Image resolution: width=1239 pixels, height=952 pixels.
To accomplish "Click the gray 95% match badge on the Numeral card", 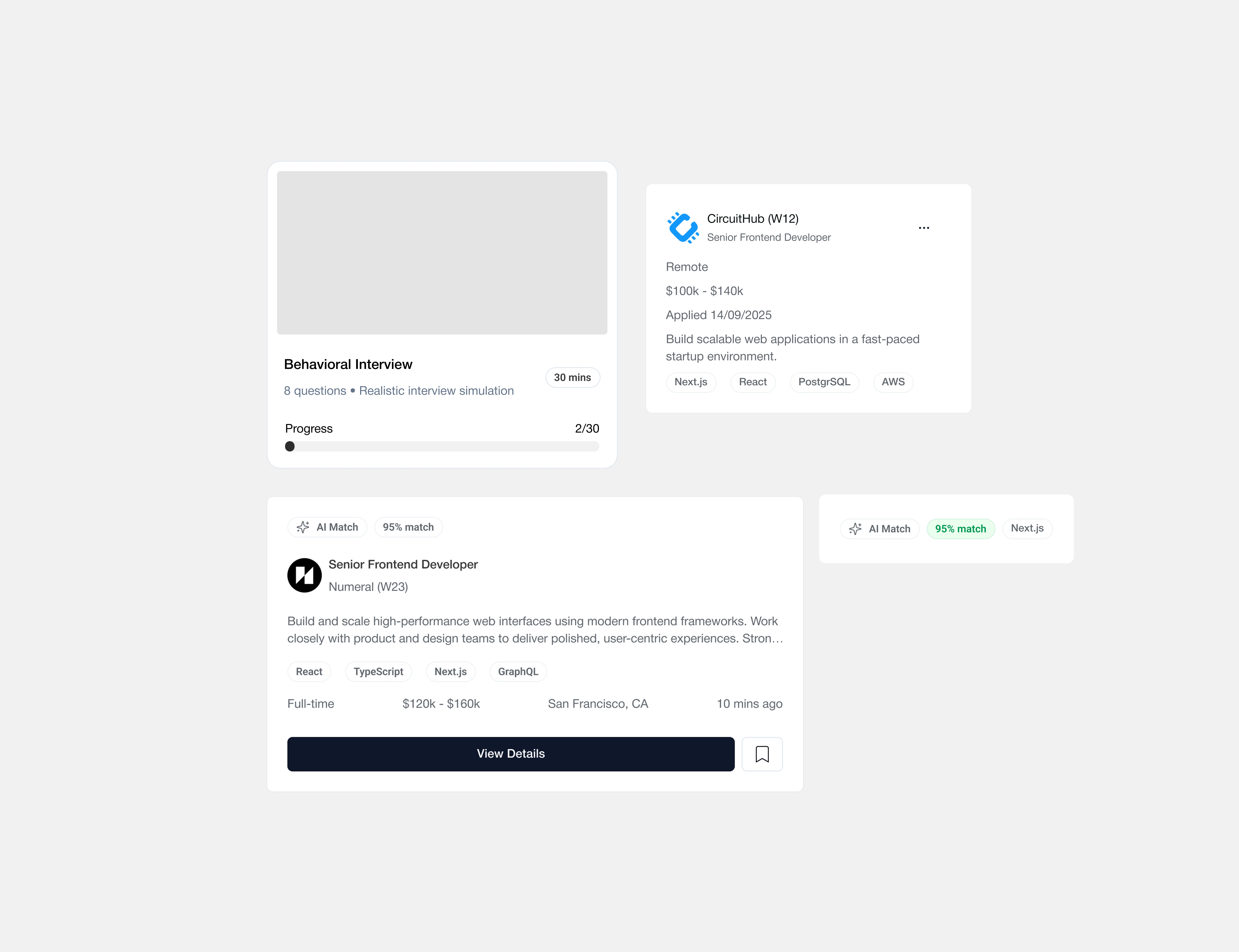I will point(408,527).
